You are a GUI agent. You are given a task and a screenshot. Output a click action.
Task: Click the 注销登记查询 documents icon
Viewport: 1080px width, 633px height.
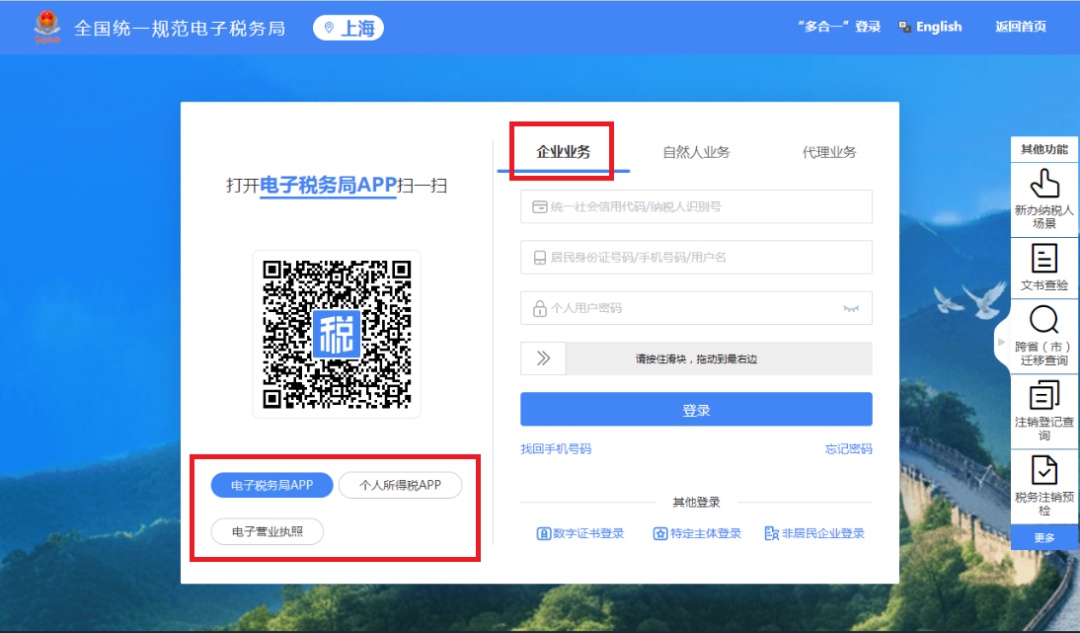tap(1044, 397)
